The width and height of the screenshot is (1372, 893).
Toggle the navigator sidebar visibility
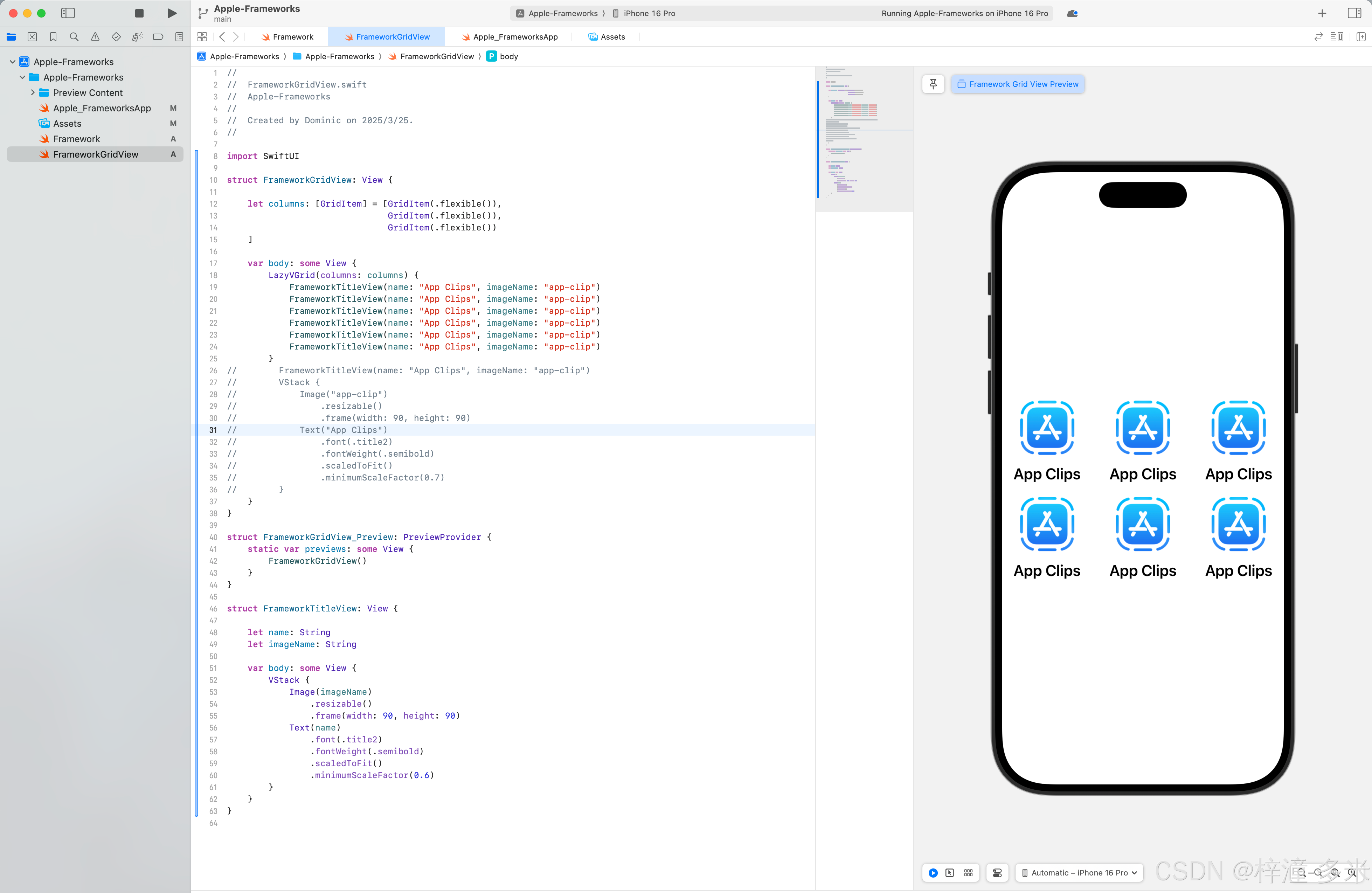(68, 13)
